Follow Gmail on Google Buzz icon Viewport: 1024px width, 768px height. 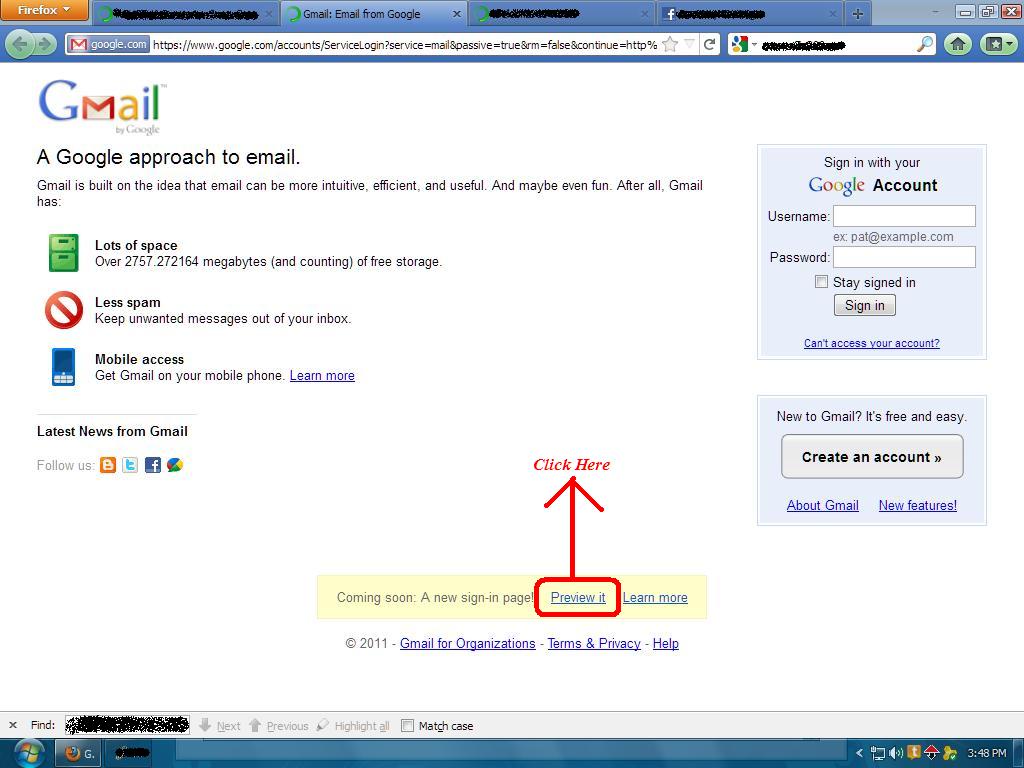(175, 465)
